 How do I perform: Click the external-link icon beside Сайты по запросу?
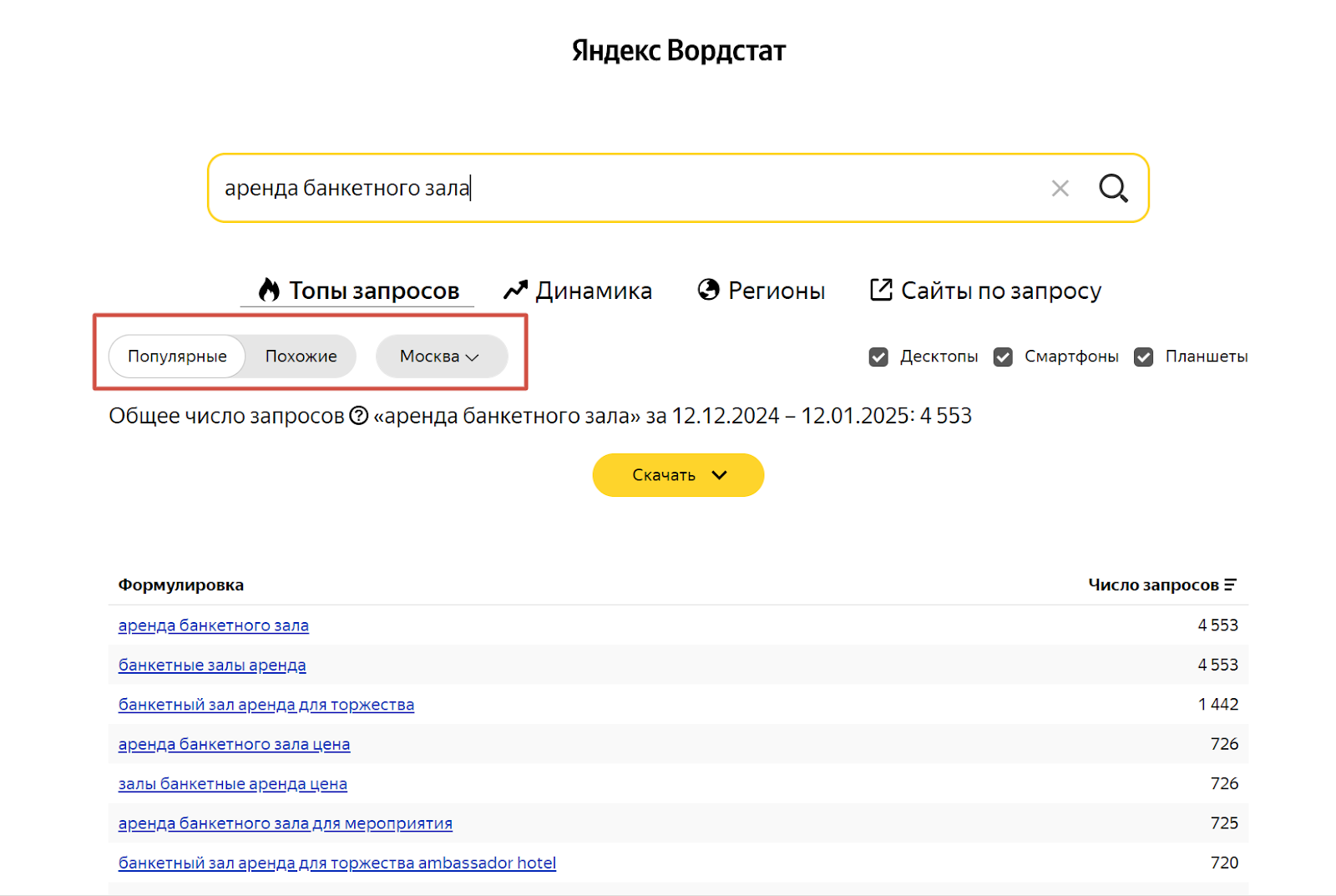coord(881,289)
